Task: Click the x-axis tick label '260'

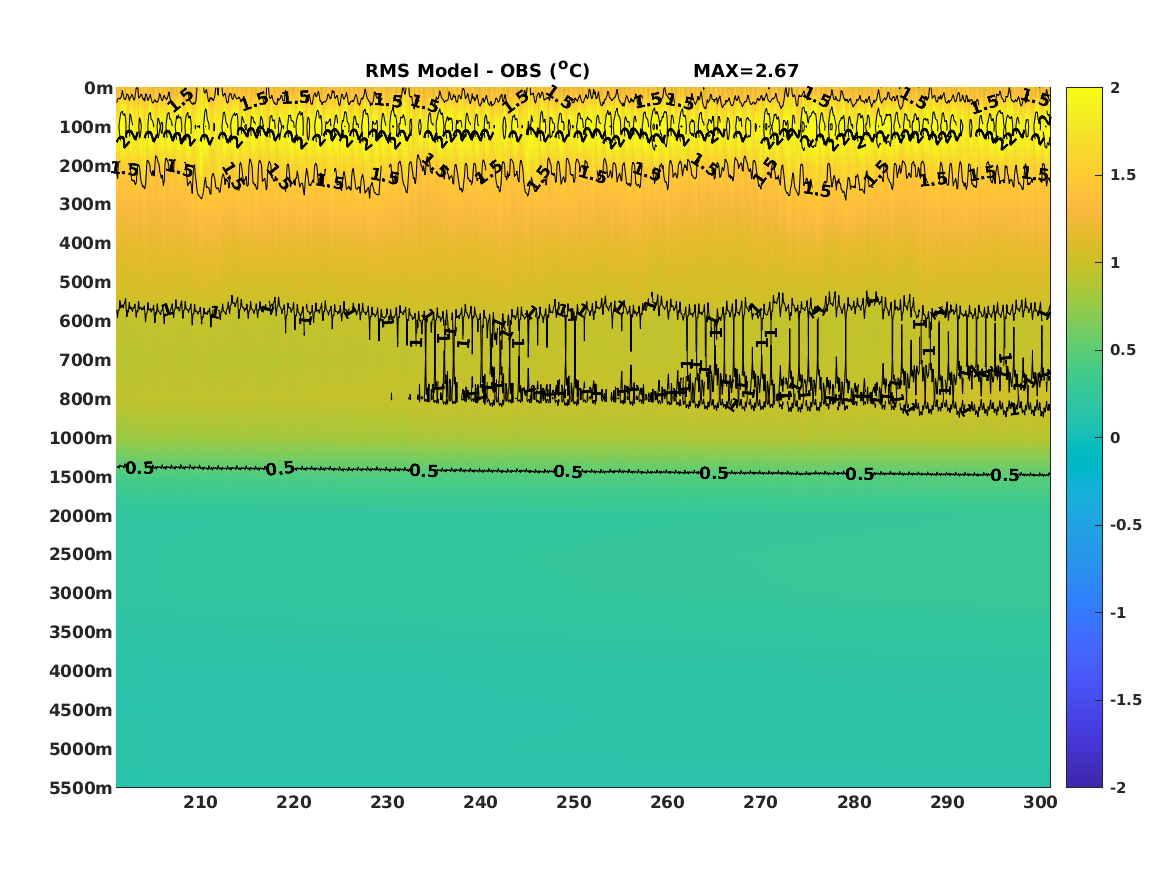Action: (668, 803)
